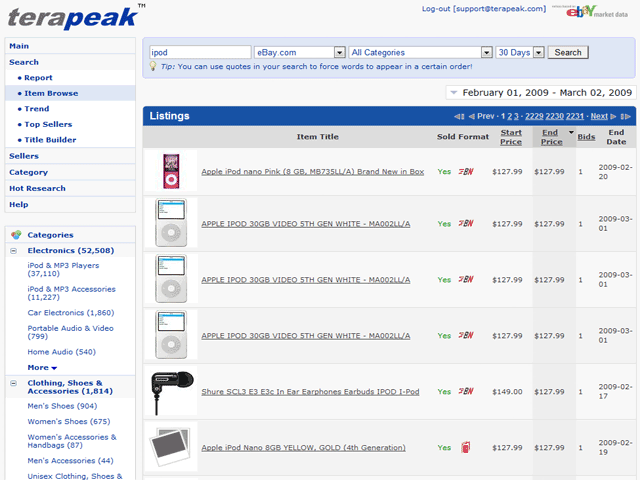The height and width of the screenshot is (480, 640).
Task: Open Shure SCL3 earphones listing title
Action: tap(310, 391)
